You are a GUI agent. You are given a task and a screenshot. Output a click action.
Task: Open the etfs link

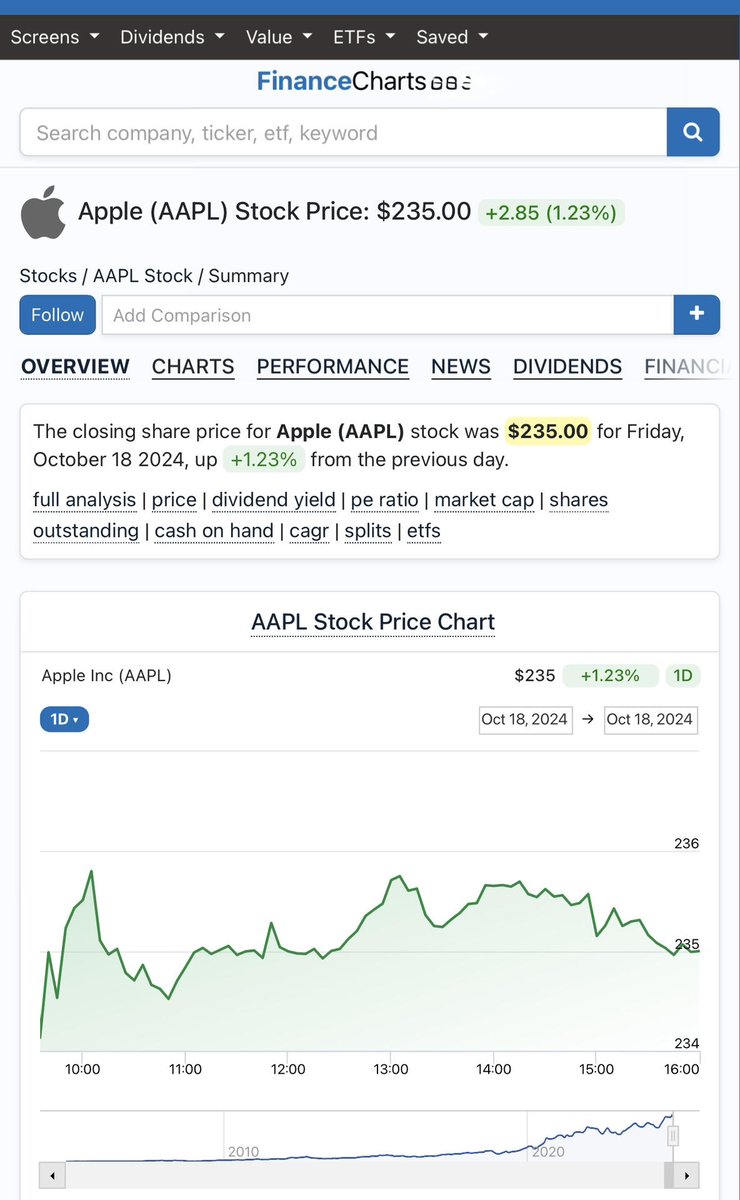click(x=424, y=531)
